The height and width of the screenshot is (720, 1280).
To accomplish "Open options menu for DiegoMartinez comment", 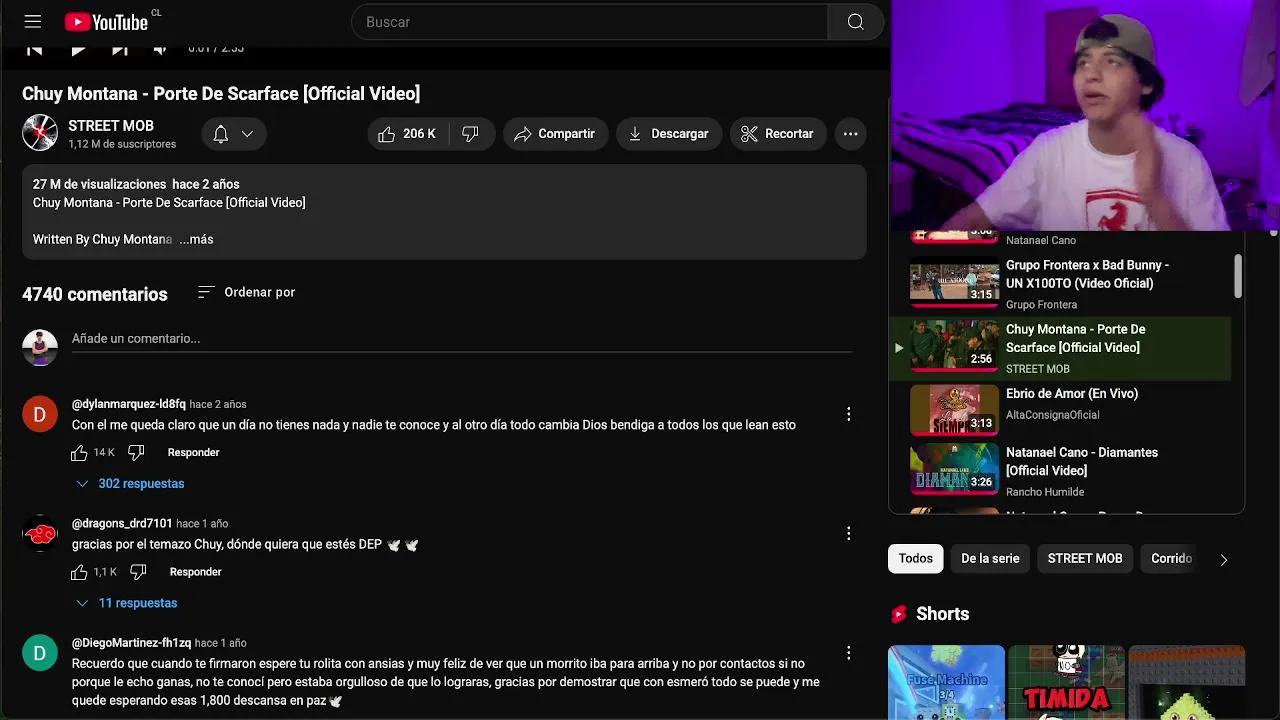I will (x=849, y=653).
